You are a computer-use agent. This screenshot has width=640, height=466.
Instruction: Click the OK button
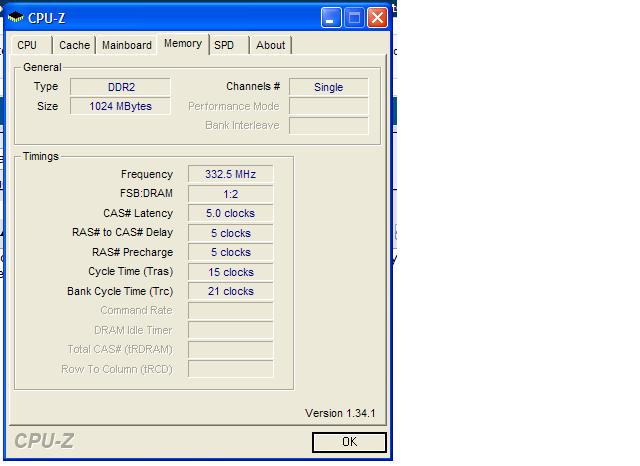349,442
